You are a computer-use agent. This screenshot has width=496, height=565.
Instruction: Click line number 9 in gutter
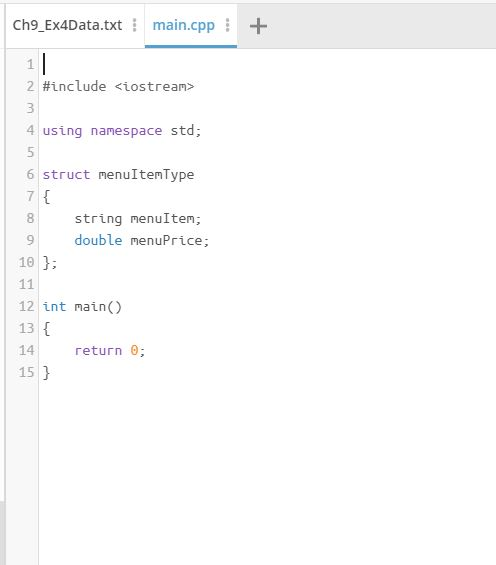pos(30,240)
